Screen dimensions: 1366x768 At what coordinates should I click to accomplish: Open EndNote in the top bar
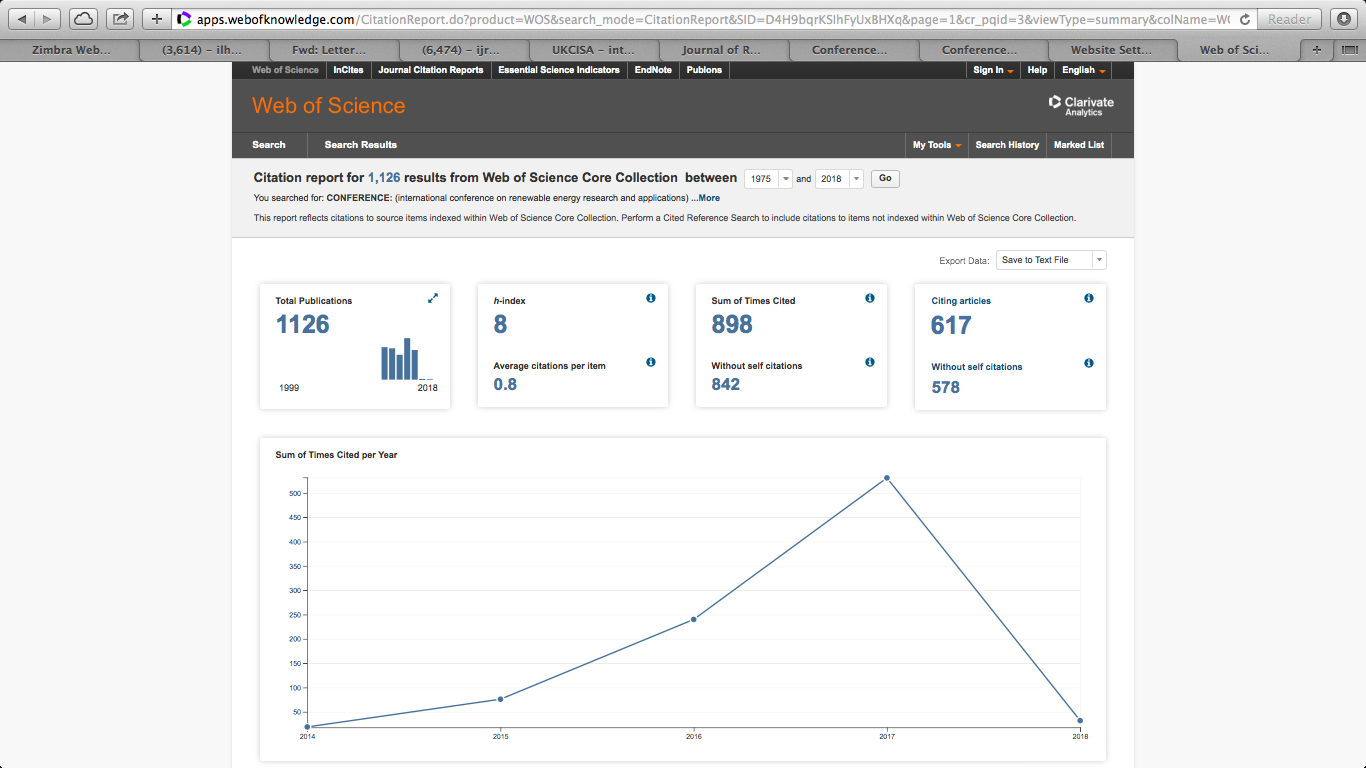pyautogui.click(x=653, y=70)
